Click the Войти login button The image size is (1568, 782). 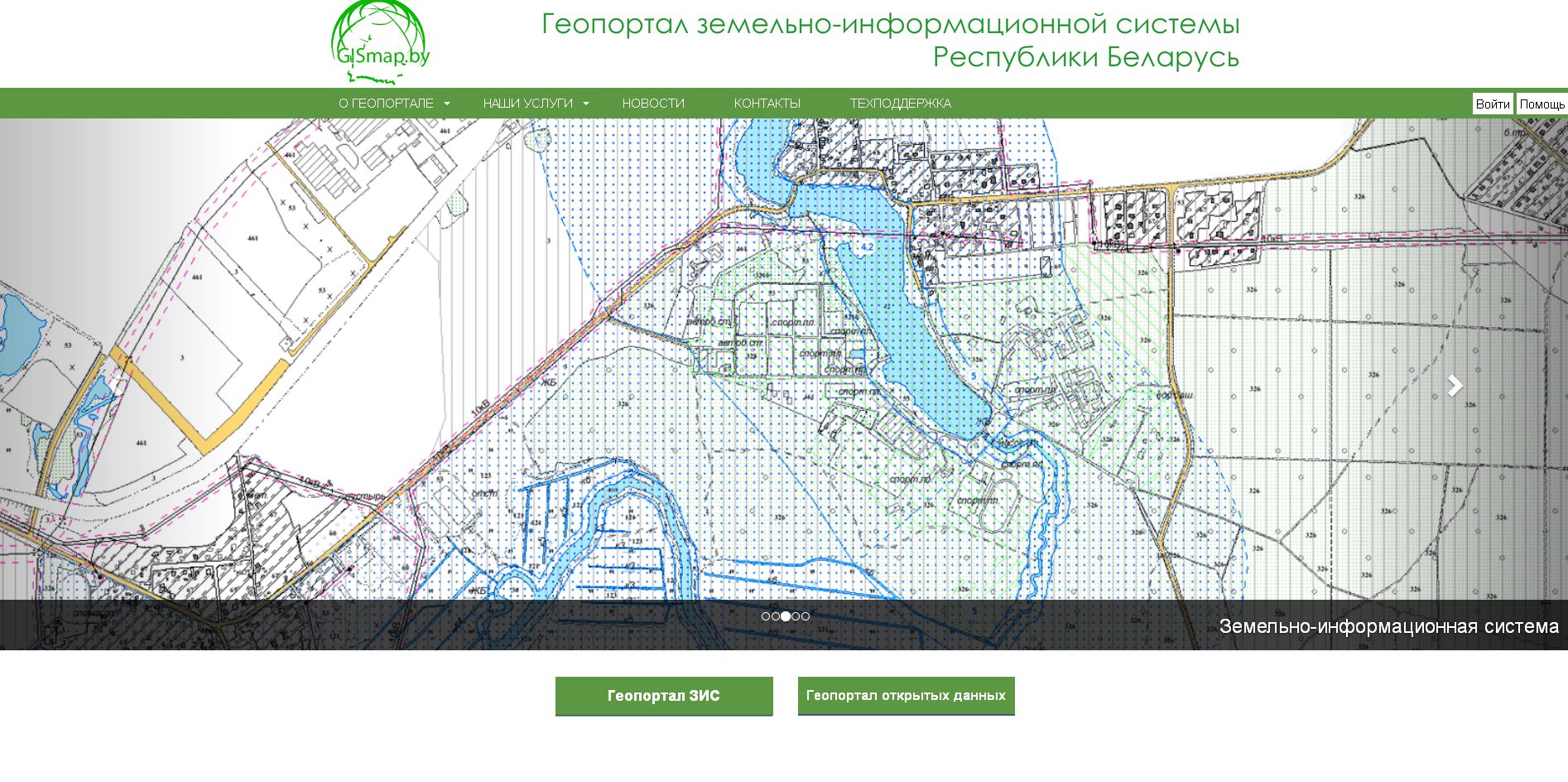tap(1492, 104)
